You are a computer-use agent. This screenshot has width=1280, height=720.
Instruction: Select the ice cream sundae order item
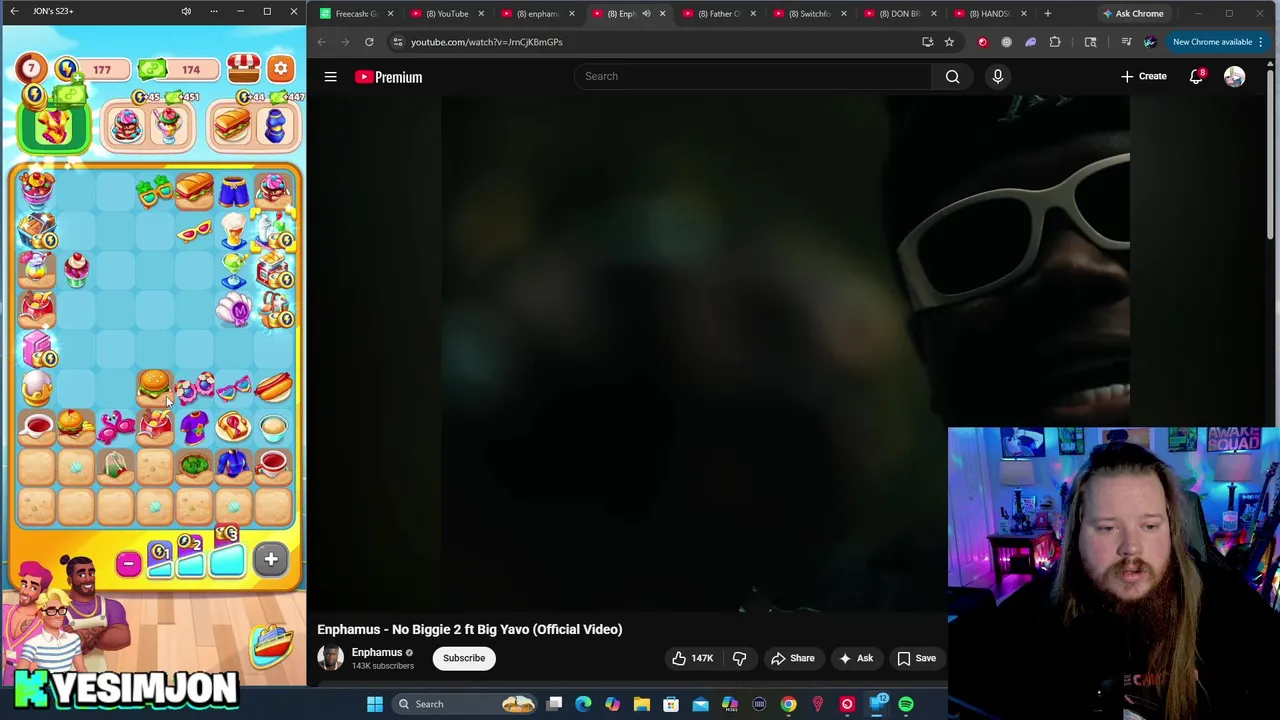coord(169,127)
